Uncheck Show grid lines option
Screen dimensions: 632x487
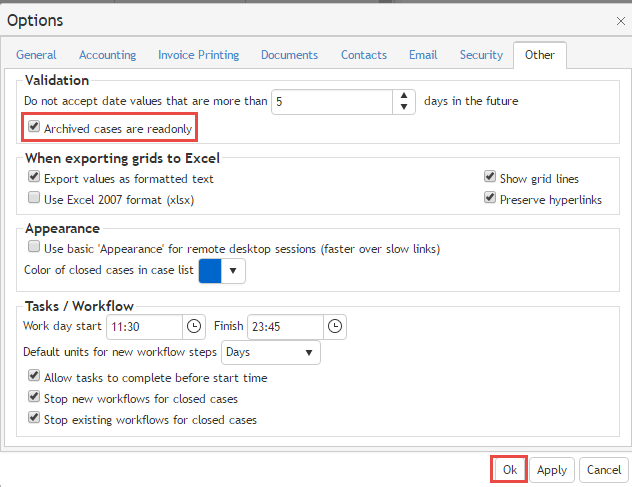pos(490,178)
